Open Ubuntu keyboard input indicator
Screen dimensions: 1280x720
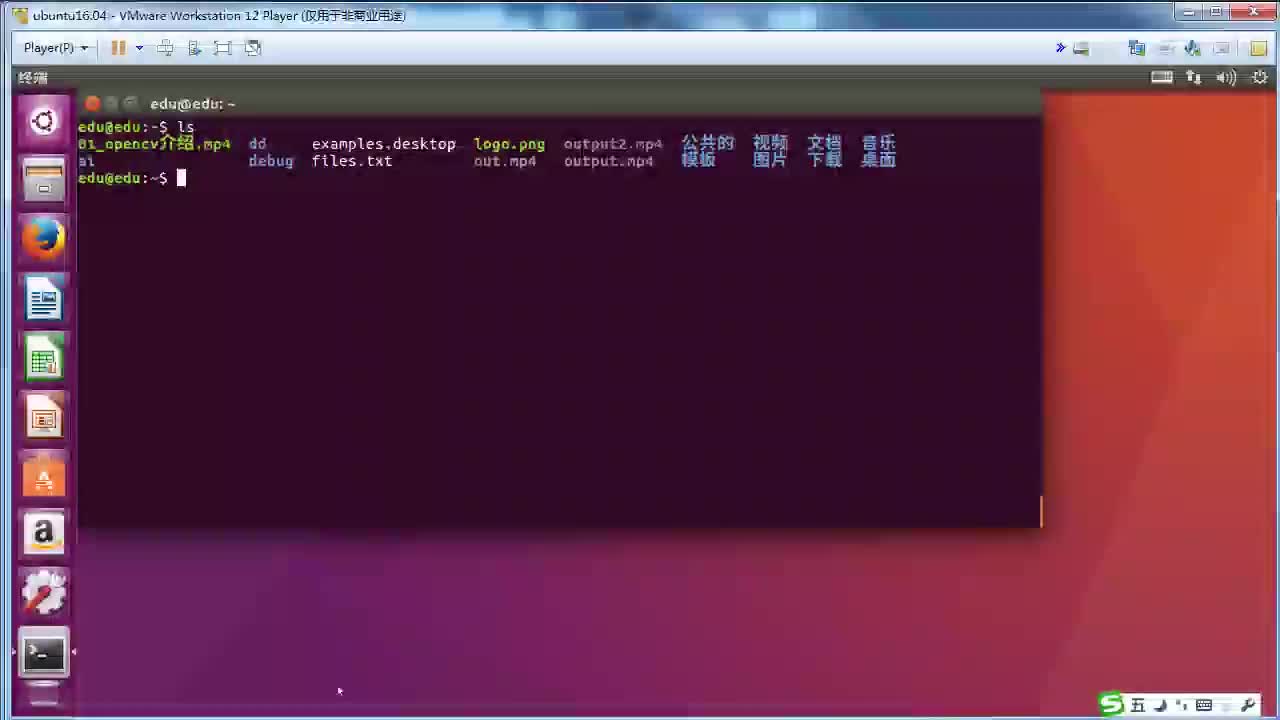click(x=1161, y=77)
